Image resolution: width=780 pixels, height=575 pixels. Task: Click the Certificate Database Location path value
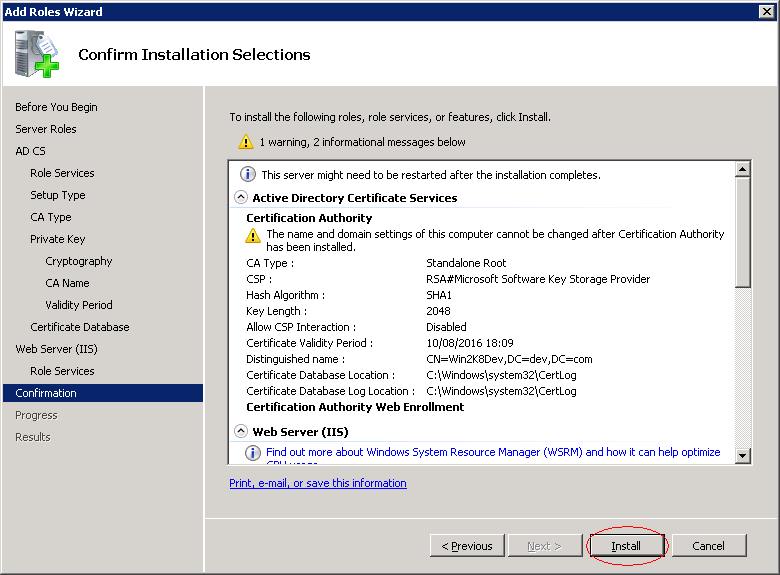501,375
